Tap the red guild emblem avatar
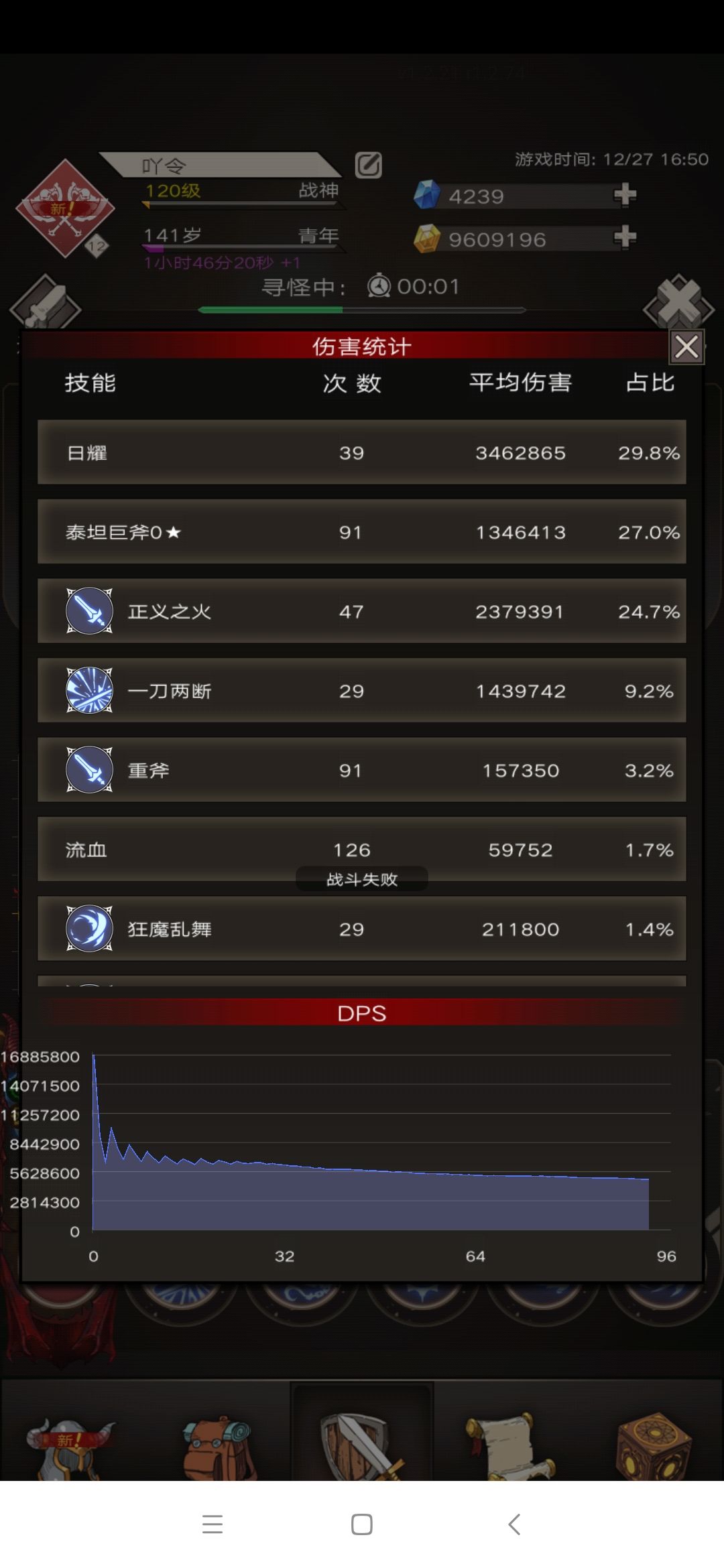Screen dimensions: 724x1568 64,209
